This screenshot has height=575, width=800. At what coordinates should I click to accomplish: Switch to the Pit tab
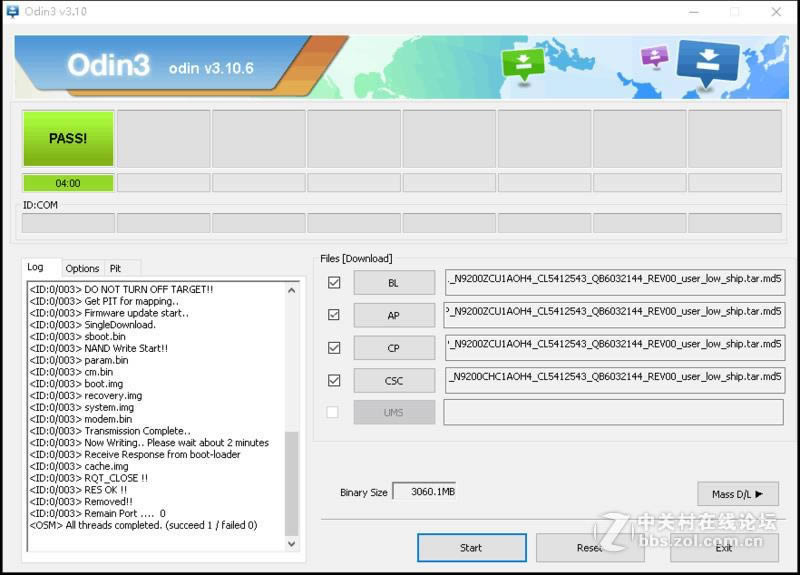pos(115,268)
